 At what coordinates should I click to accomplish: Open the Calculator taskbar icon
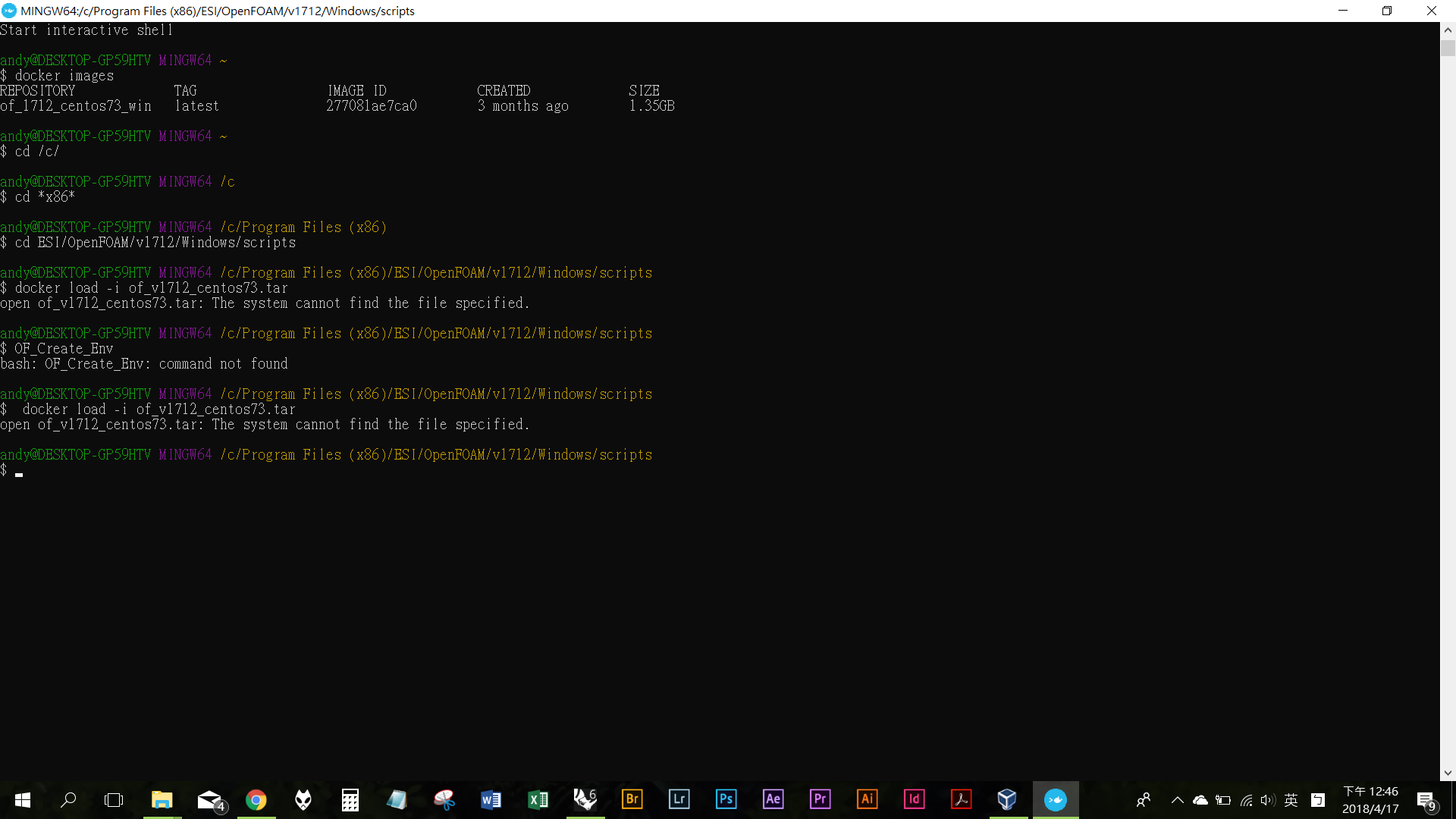click(x=350, y=799)
